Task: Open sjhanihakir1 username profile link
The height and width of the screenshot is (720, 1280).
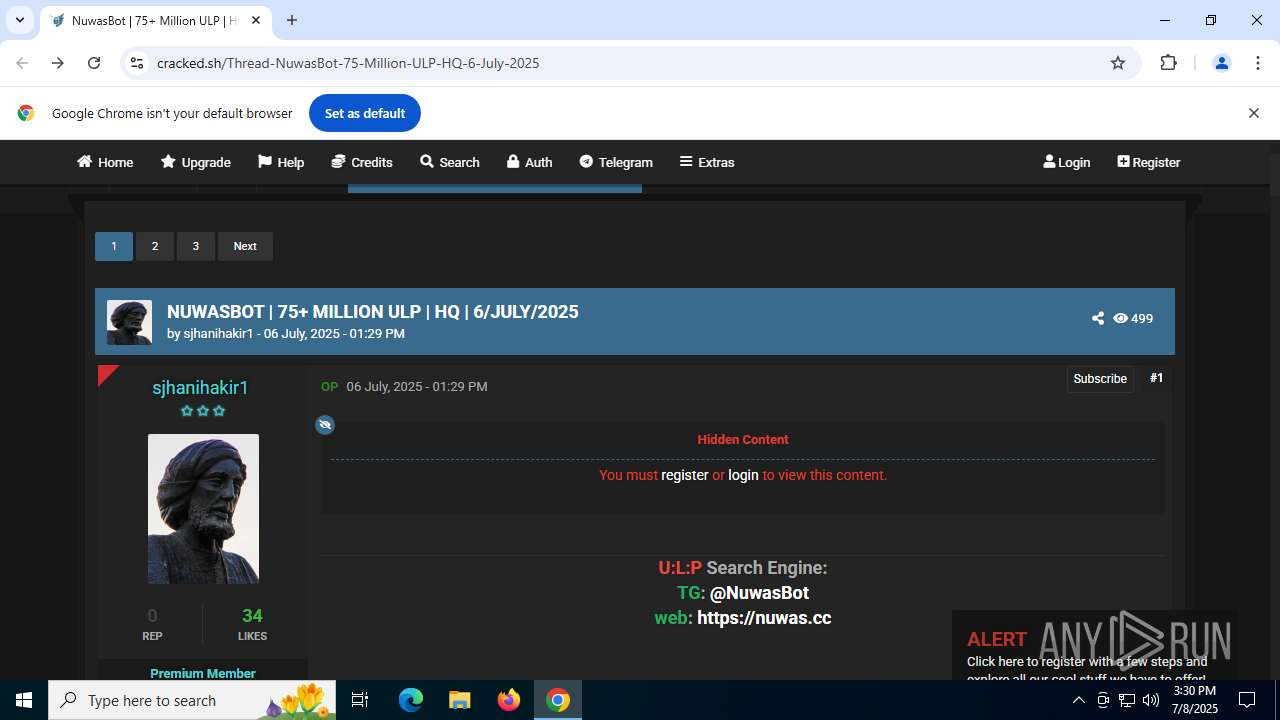Action: tap(200, 388)
